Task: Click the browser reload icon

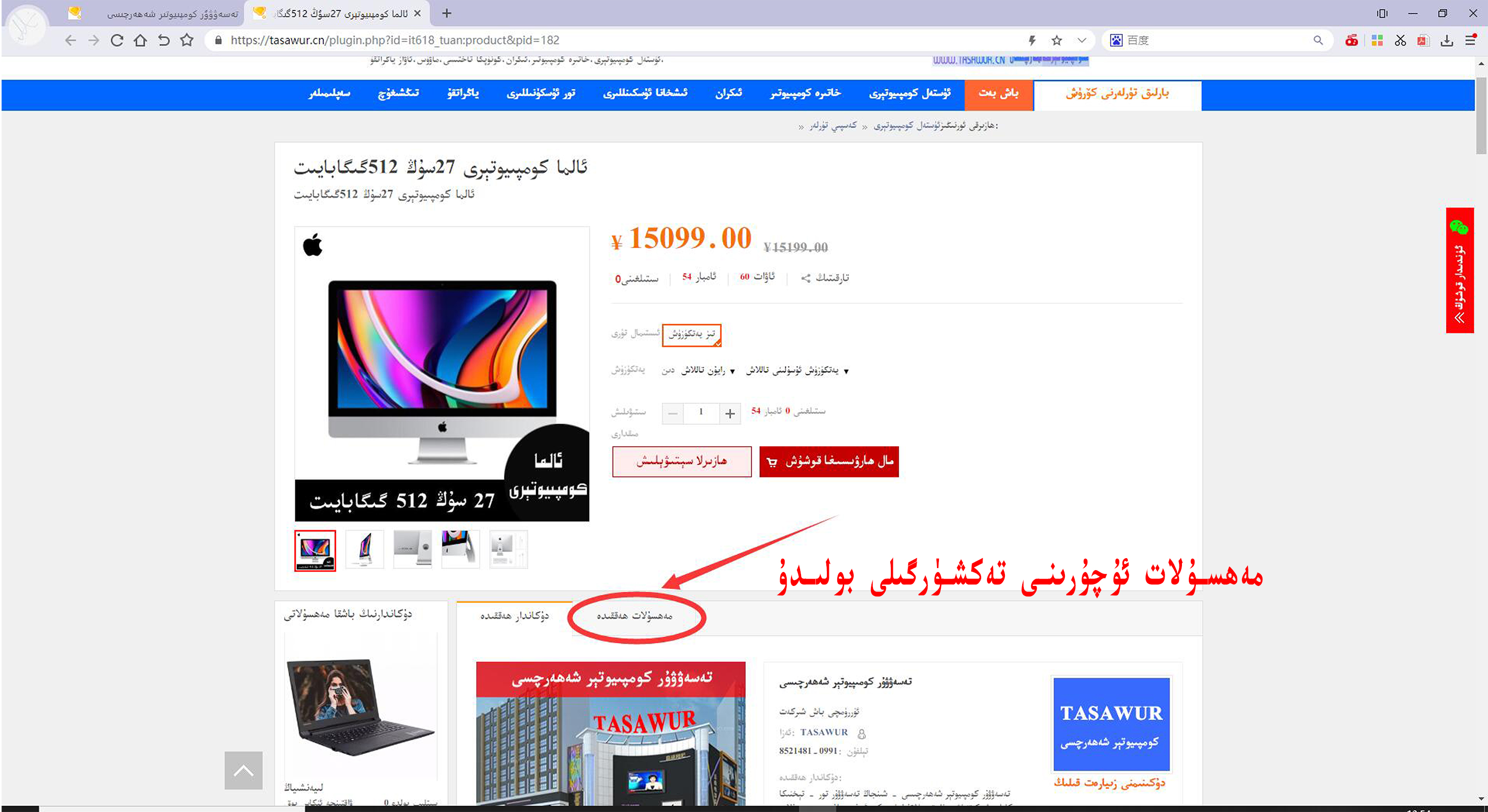Action: 117,41
